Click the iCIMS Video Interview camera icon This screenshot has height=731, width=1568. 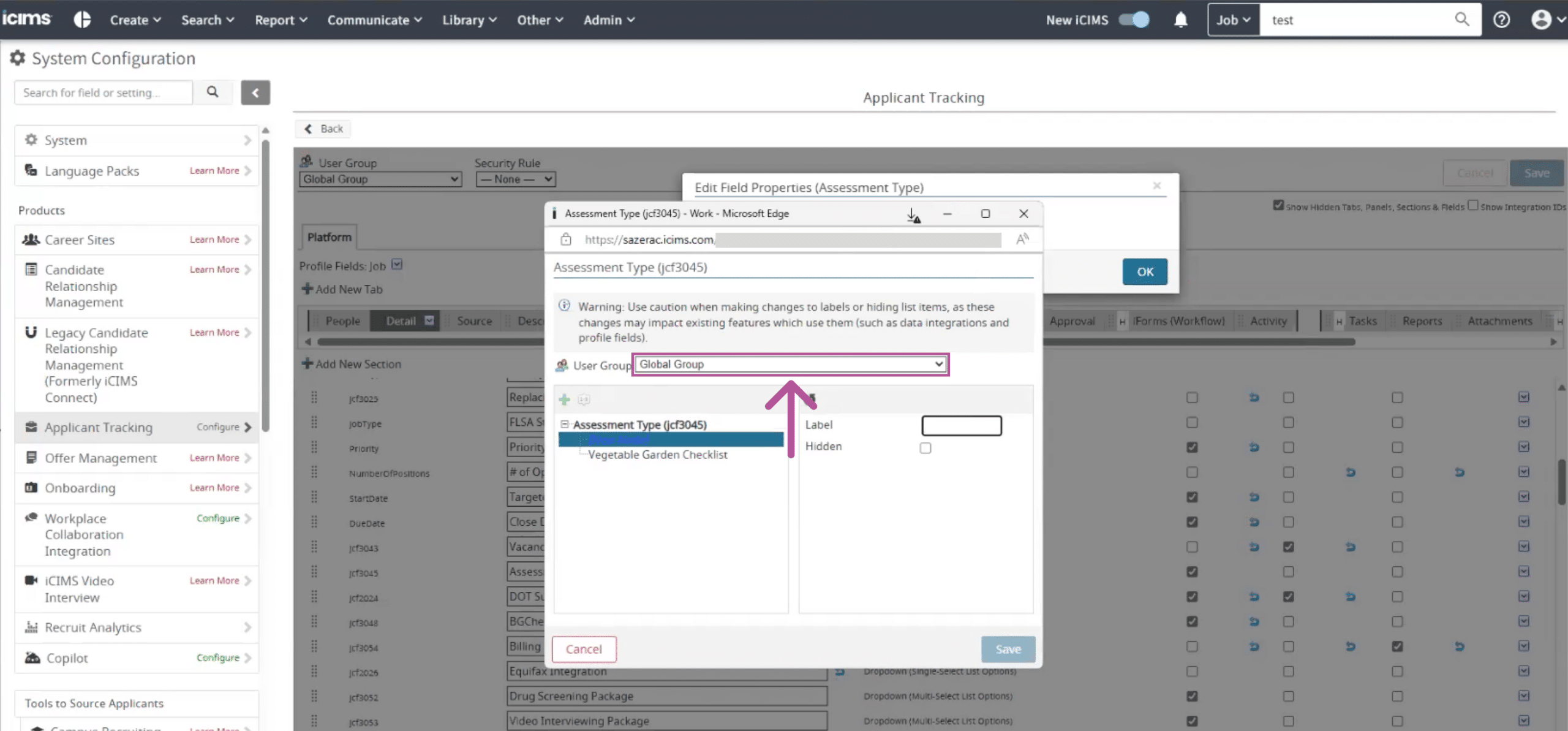tap(31, 580)
